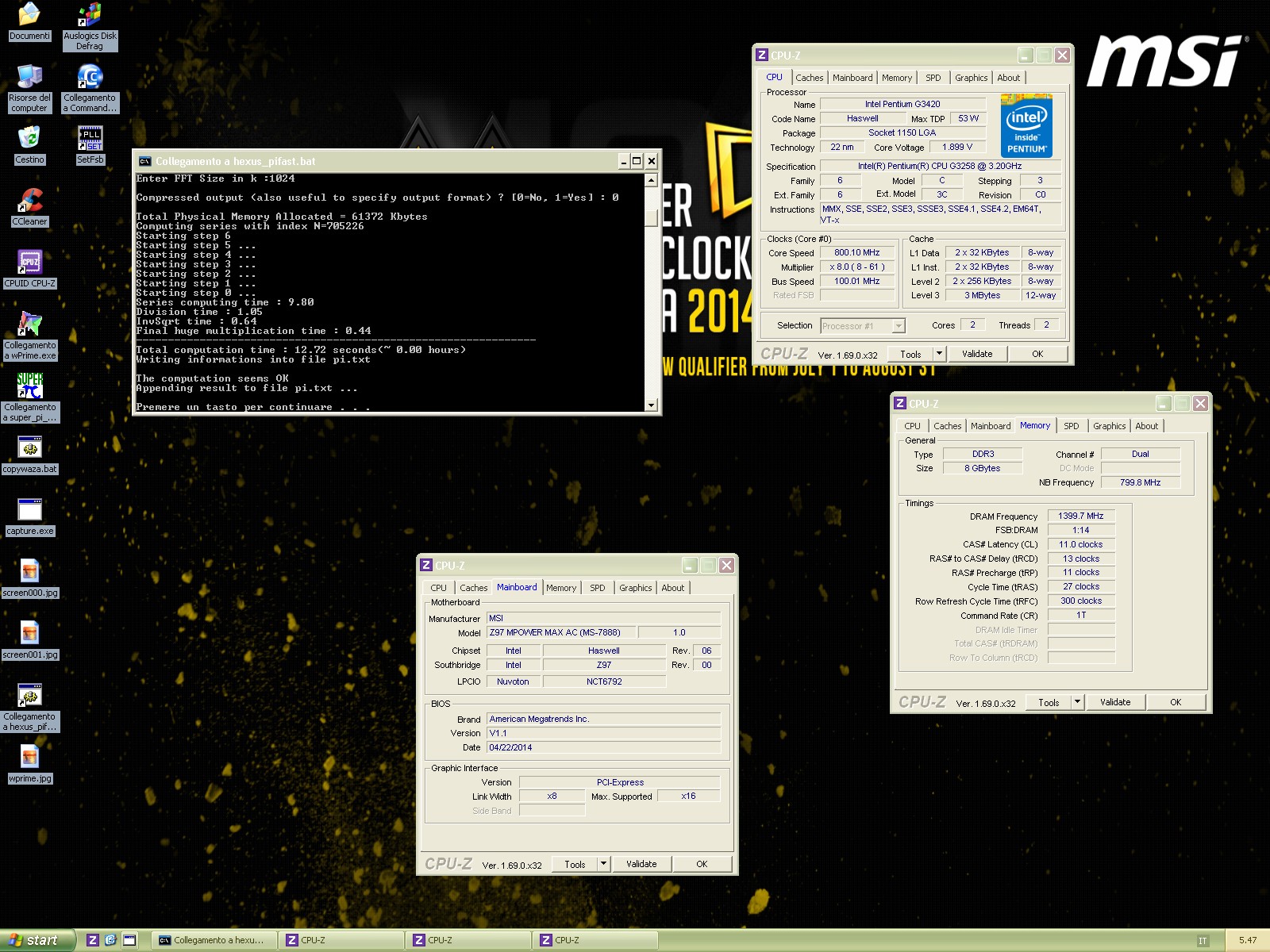Select the Command prompt shortcut icon
This screenshot has width=1270, height=952.
[90, 76]
